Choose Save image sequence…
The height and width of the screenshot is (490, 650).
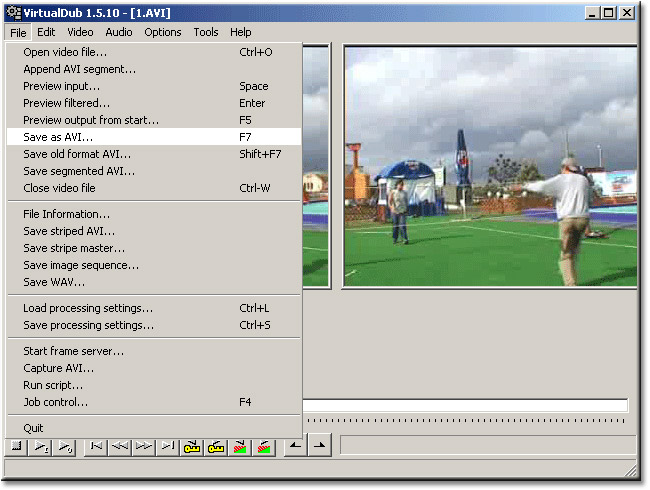(154, 265)
